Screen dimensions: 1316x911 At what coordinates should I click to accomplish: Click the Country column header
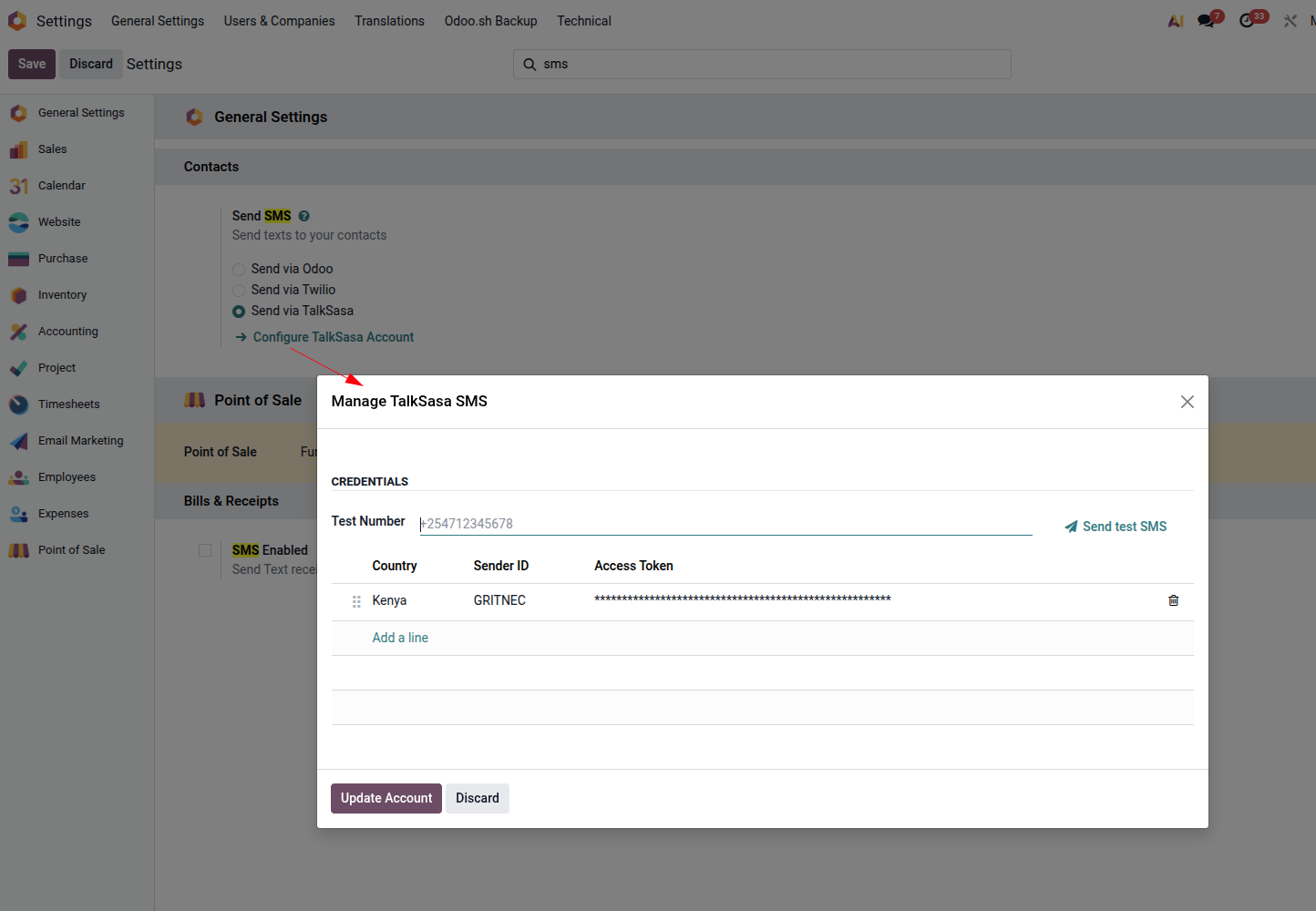(395, 566)
